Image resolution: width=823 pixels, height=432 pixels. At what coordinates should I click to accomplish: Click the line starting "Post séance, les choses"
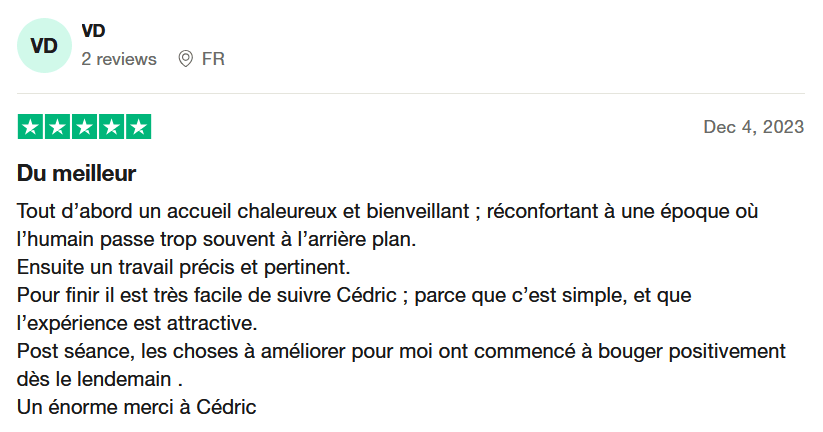pos(402,352)
